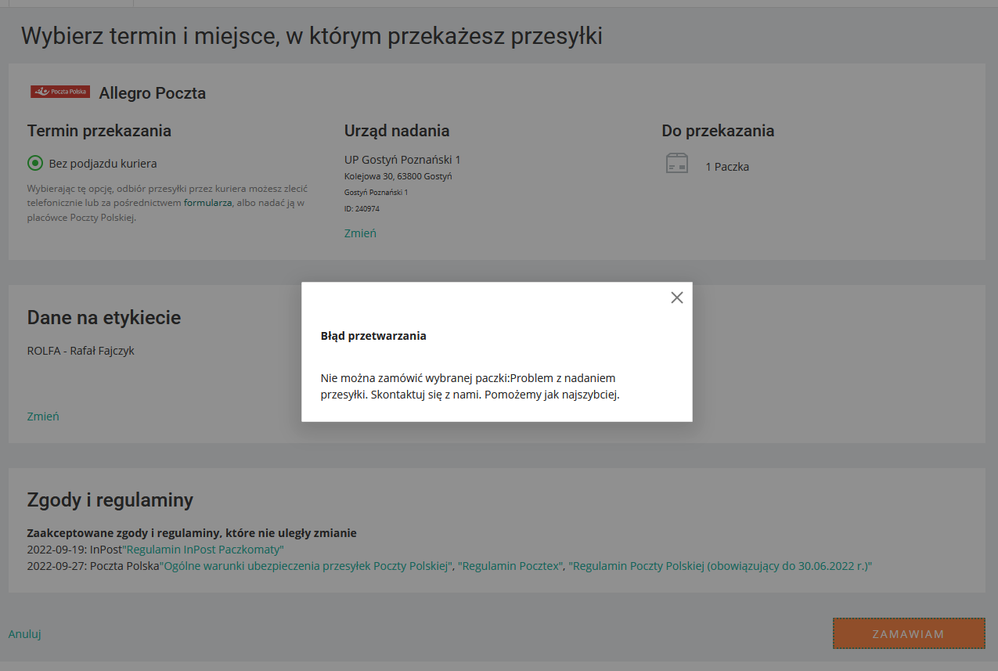Click the Błąd przetwarzania heading
Screen dimensions: 998x671
pyautogui.click(x=374, y=336)
